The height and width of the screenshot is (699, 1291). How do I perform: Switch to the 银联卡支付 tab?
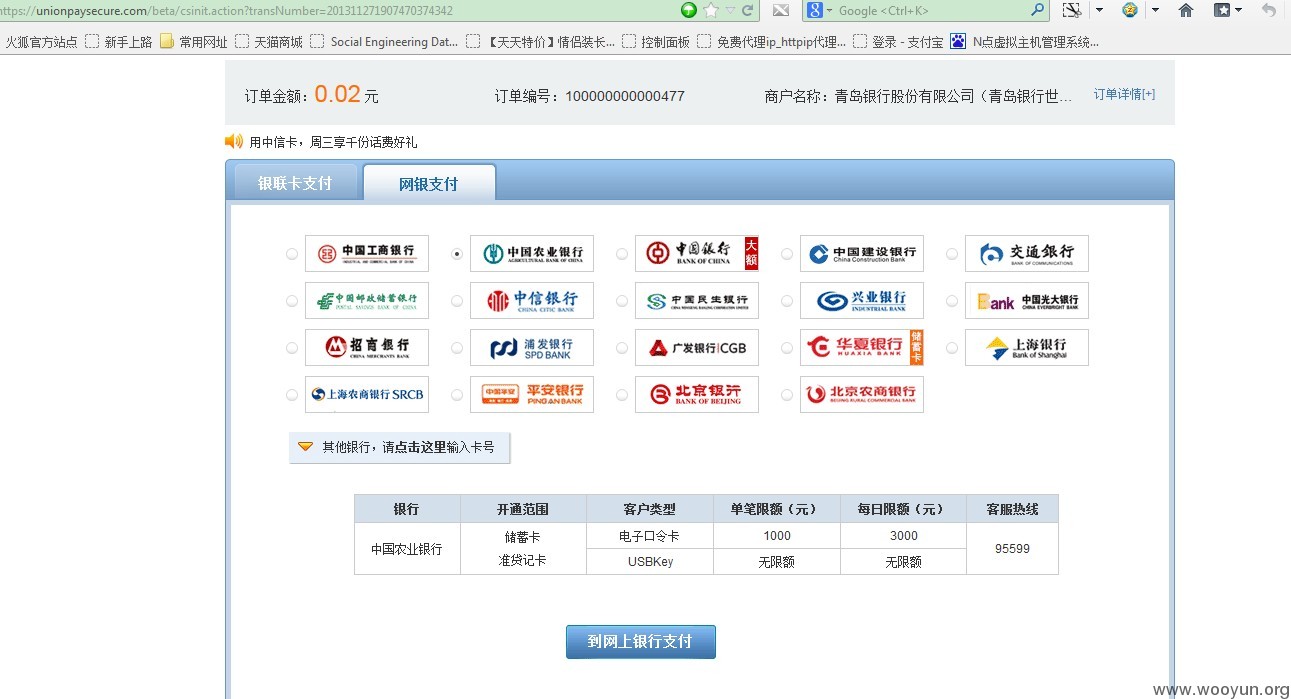tap(295, 183)
